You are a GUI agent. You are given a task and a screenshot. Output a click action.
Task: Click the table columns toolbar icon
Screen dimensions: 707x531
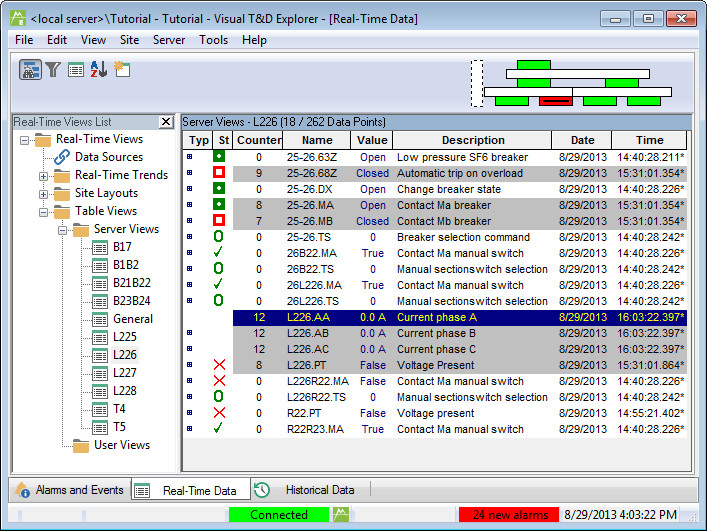(x=76, y=70)
